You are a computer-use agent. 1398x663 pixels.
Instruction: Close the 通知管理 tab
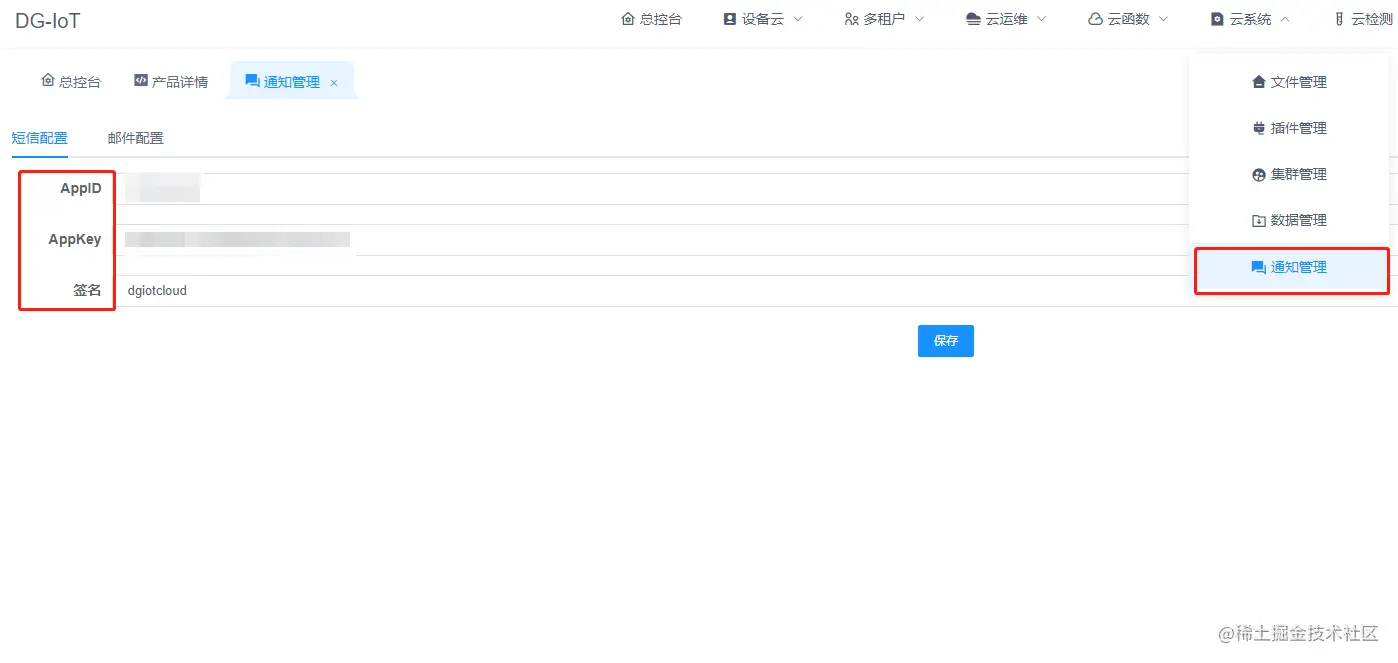[x=334, y=83]
